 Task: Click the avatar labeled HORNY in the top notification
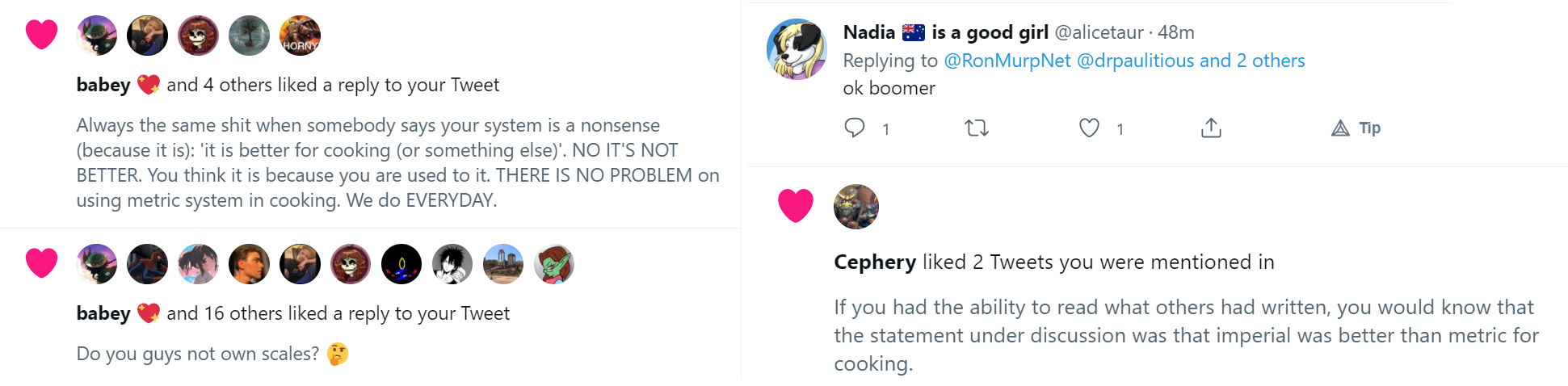tap(300, 36)
